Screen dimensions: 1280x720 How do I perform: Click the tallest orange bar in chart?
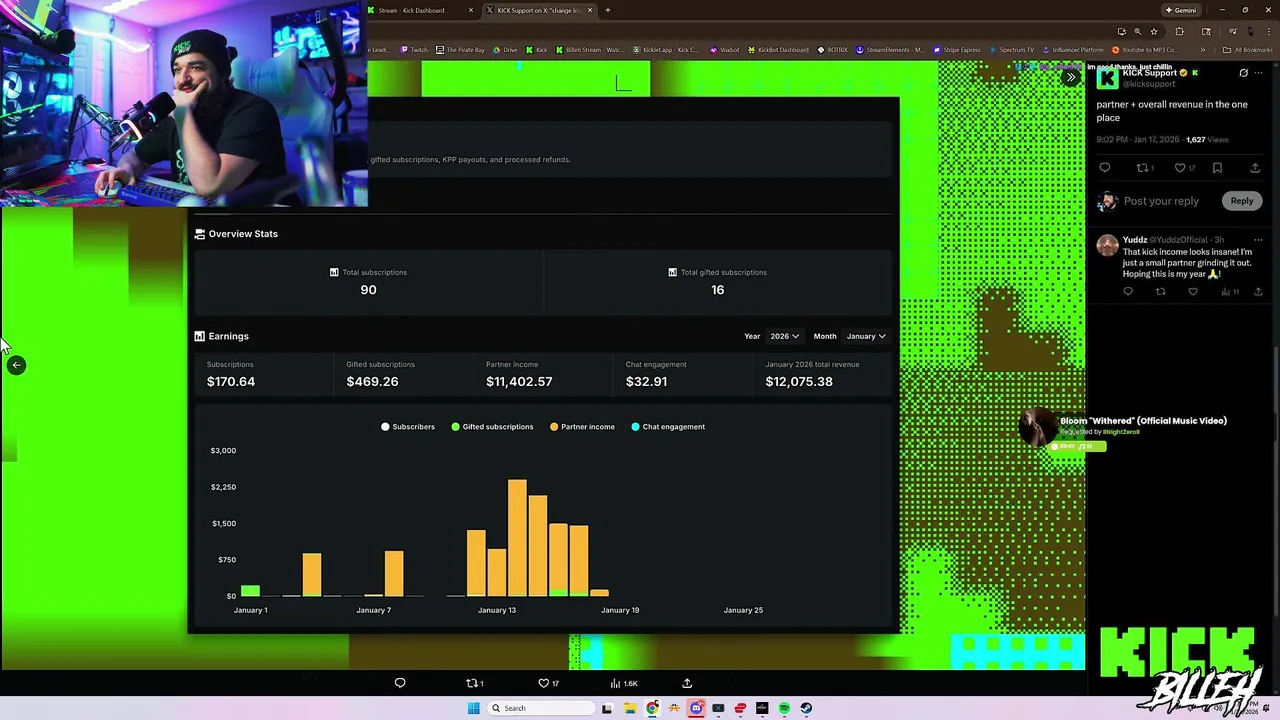pos(517,538)
